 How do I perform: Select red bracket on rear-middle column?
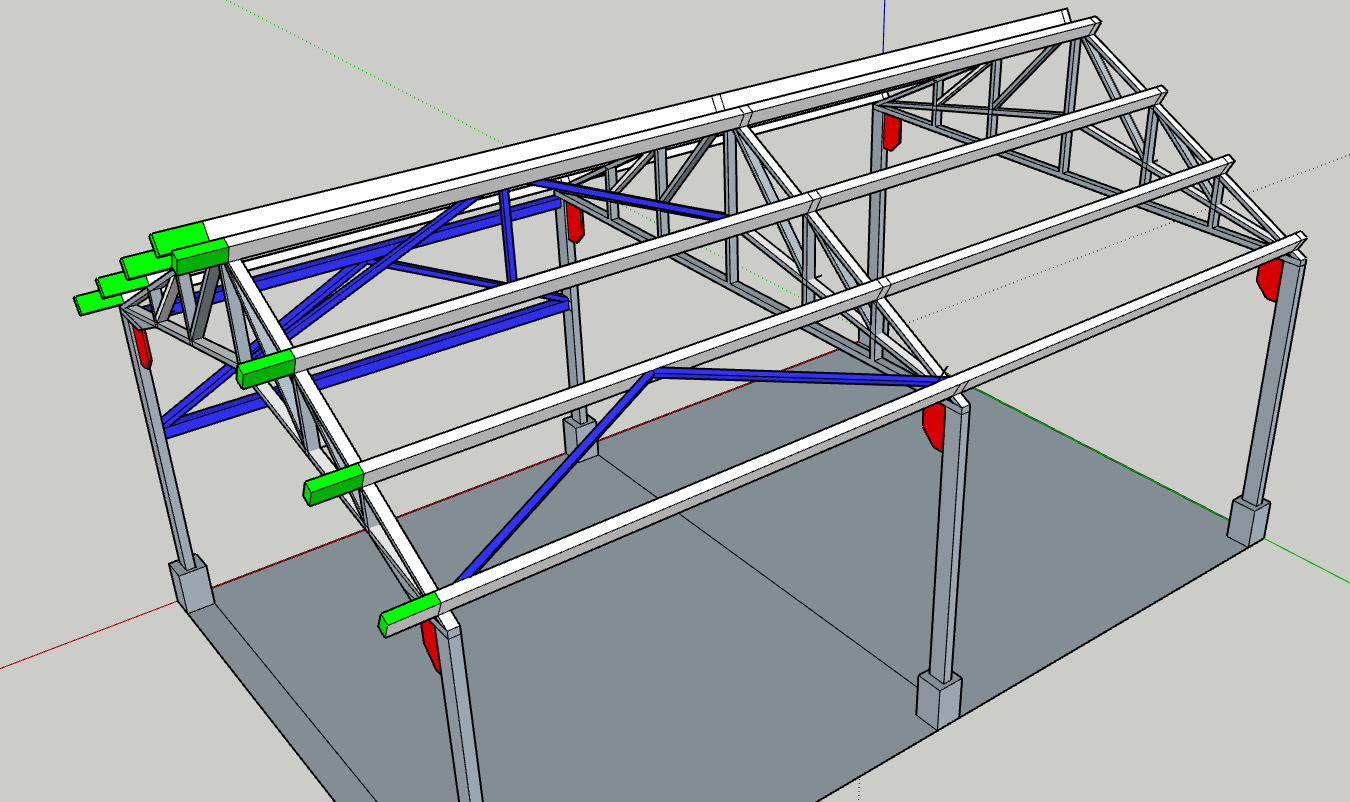pyautogui.click(x=574, y=221)
